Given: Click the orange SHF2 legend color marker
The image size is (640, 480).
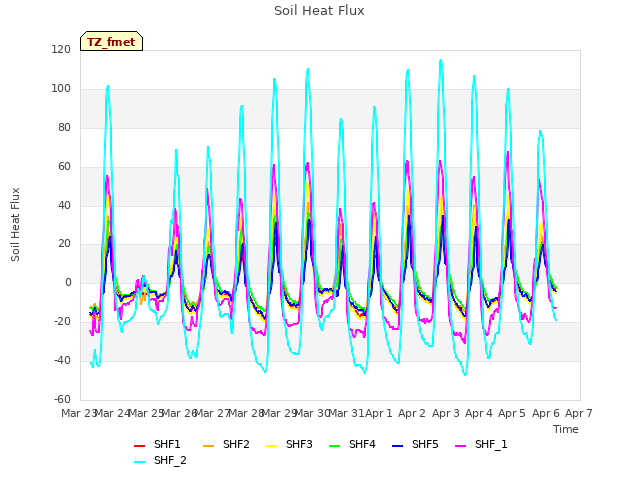Looking at the screenshot, I should [208, 446].
